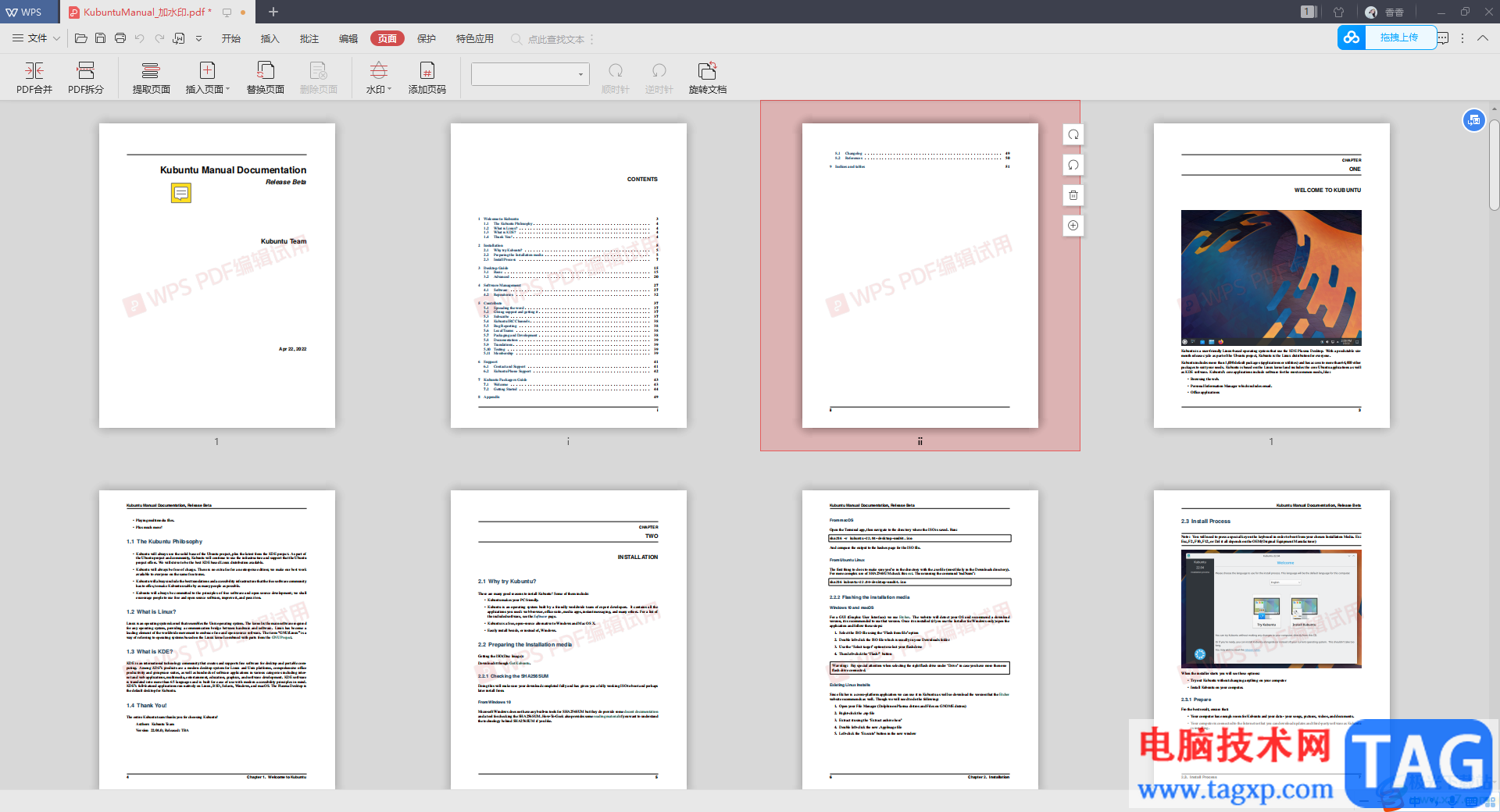Expand the quick access toolbar customize arrow
1500x812 pixels.
coord(198,38)
